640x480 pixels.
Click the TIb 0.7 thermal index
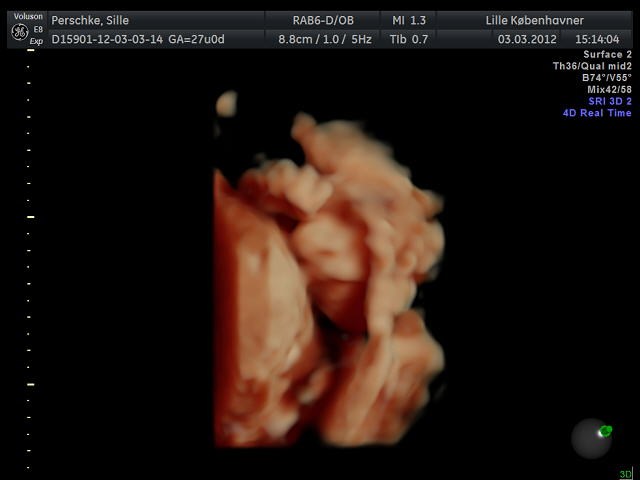click(408, 39)
